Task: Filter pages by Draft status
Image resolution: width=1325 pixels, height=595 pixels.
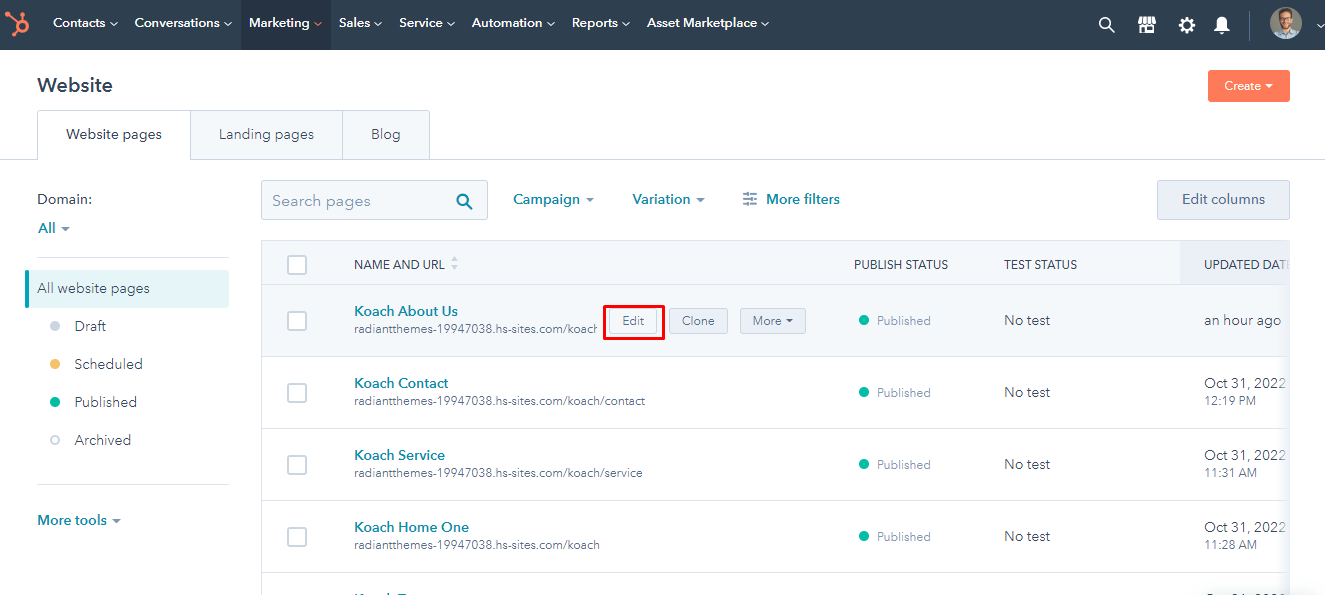Action: click(x=90, y=327)
